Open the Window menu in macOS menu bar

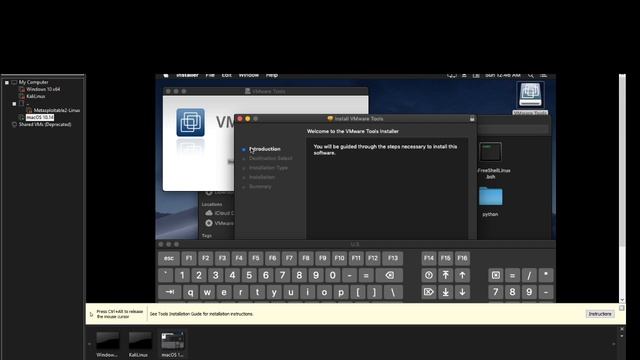(249, 76)
